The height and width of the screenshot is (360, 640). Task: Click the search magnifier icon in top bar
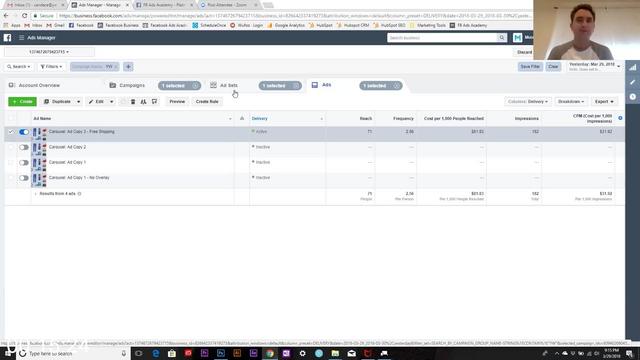pos(502,38)
